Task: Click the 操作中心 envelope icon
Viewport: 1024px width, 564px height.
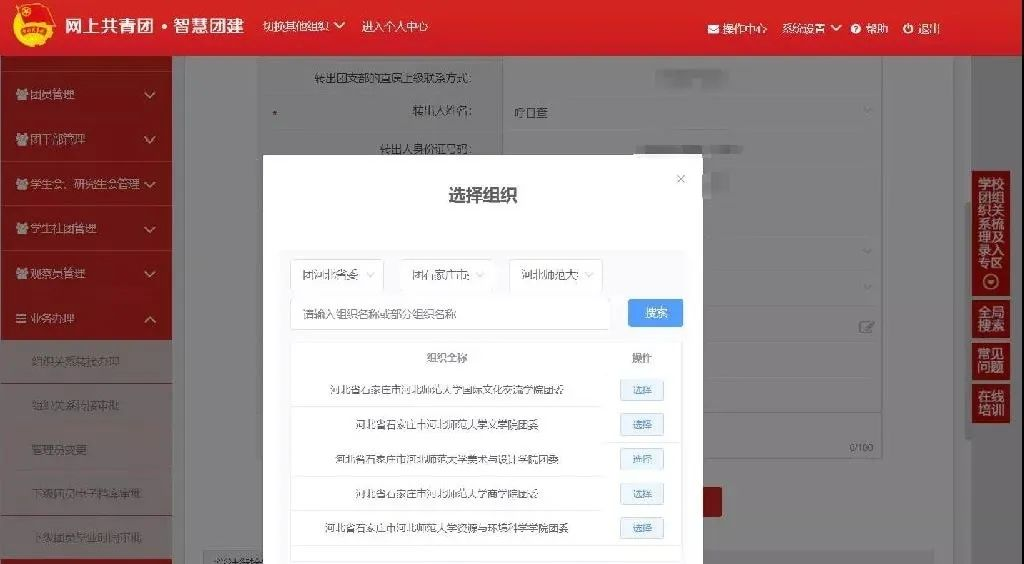Action: [x=713, y=29]
